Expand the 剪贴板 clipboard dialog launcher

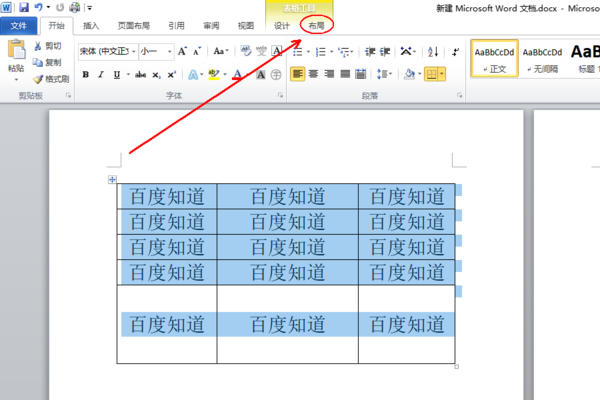pos(68,95)
